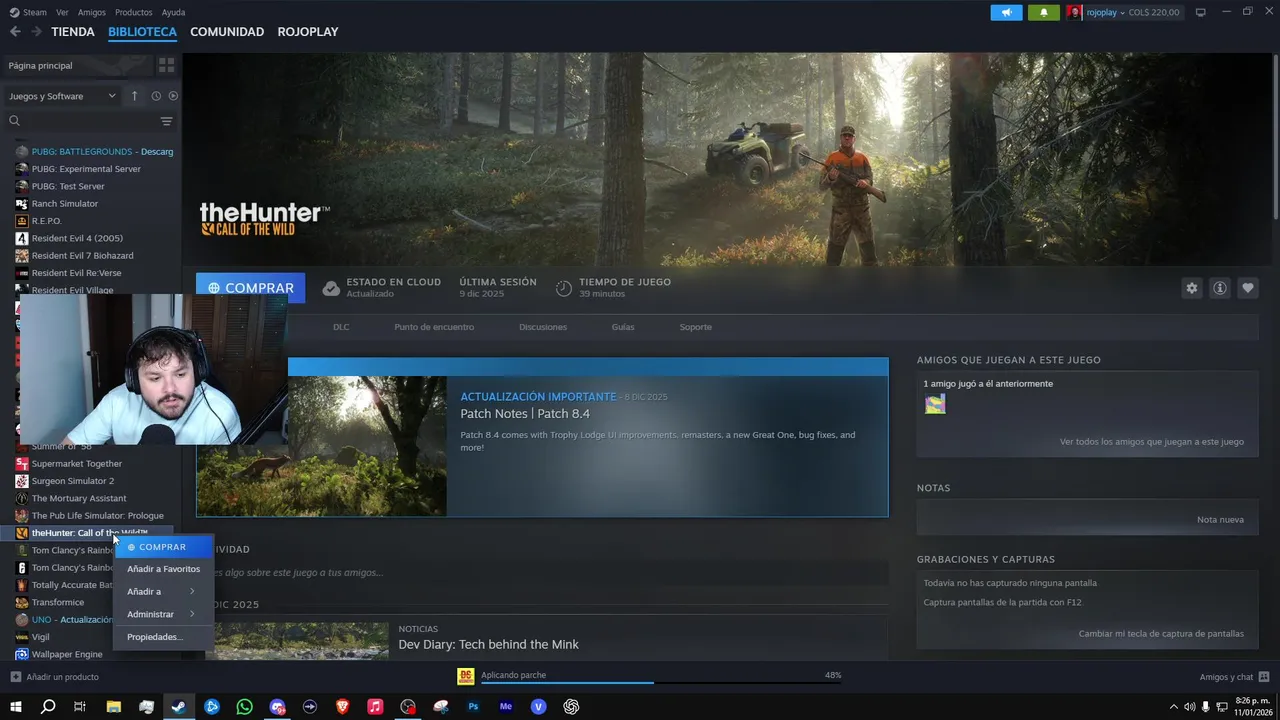Open Discusiones tab
This screenshot has height=720, width=1280.
pos(543,327)
